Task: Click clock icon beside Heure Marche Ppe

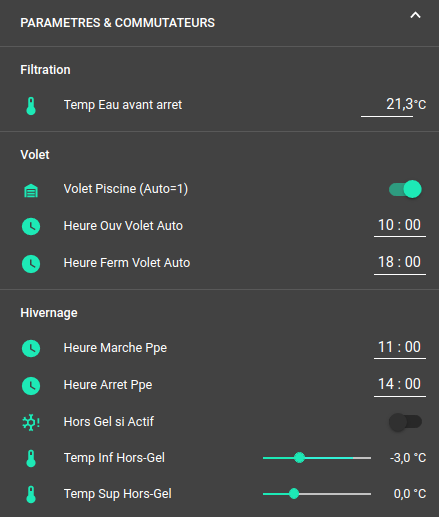Action: coord(31,348)
